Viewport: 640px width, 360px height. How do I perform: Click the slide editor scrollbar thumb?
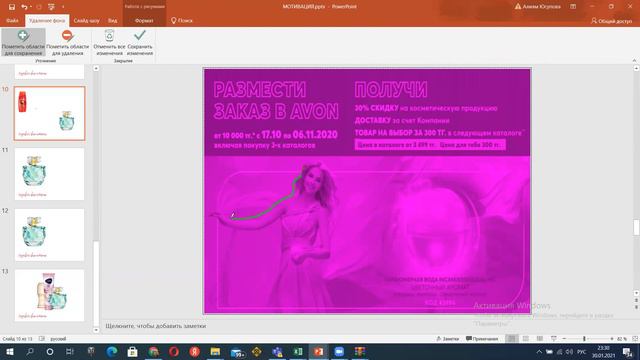(636, 227)
